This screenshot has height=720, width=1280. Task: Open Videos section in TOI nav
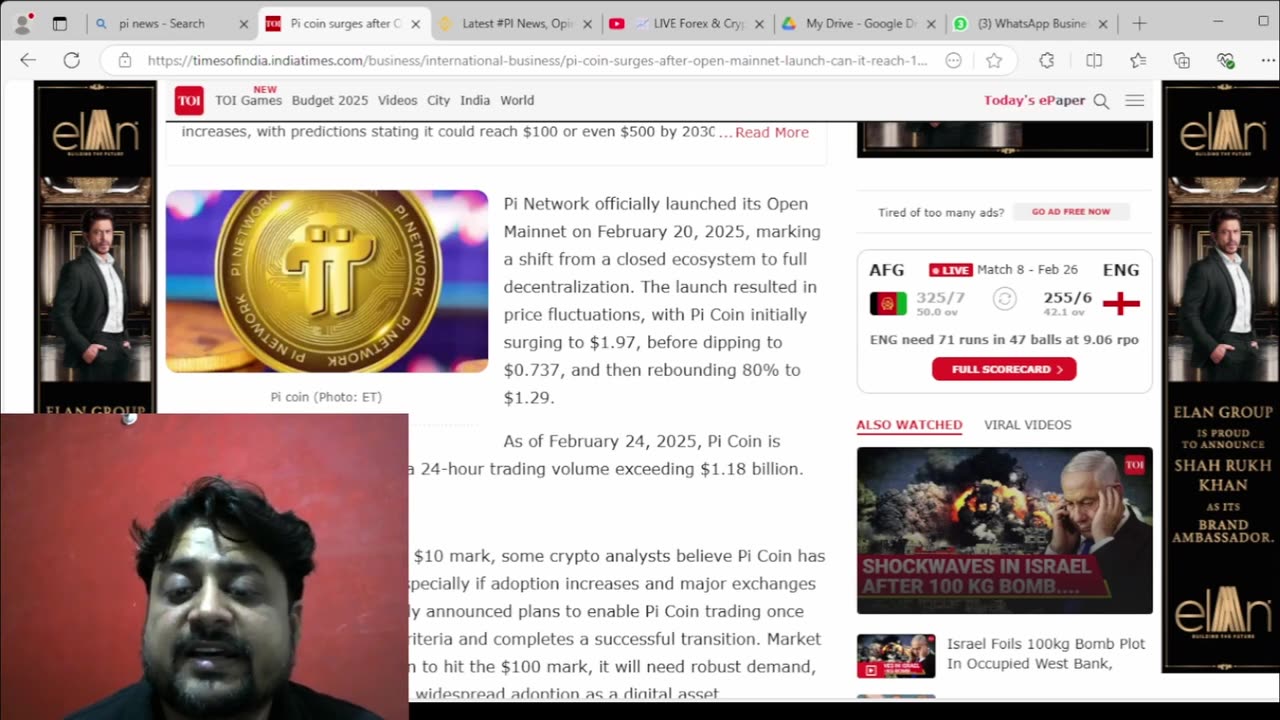397,100
